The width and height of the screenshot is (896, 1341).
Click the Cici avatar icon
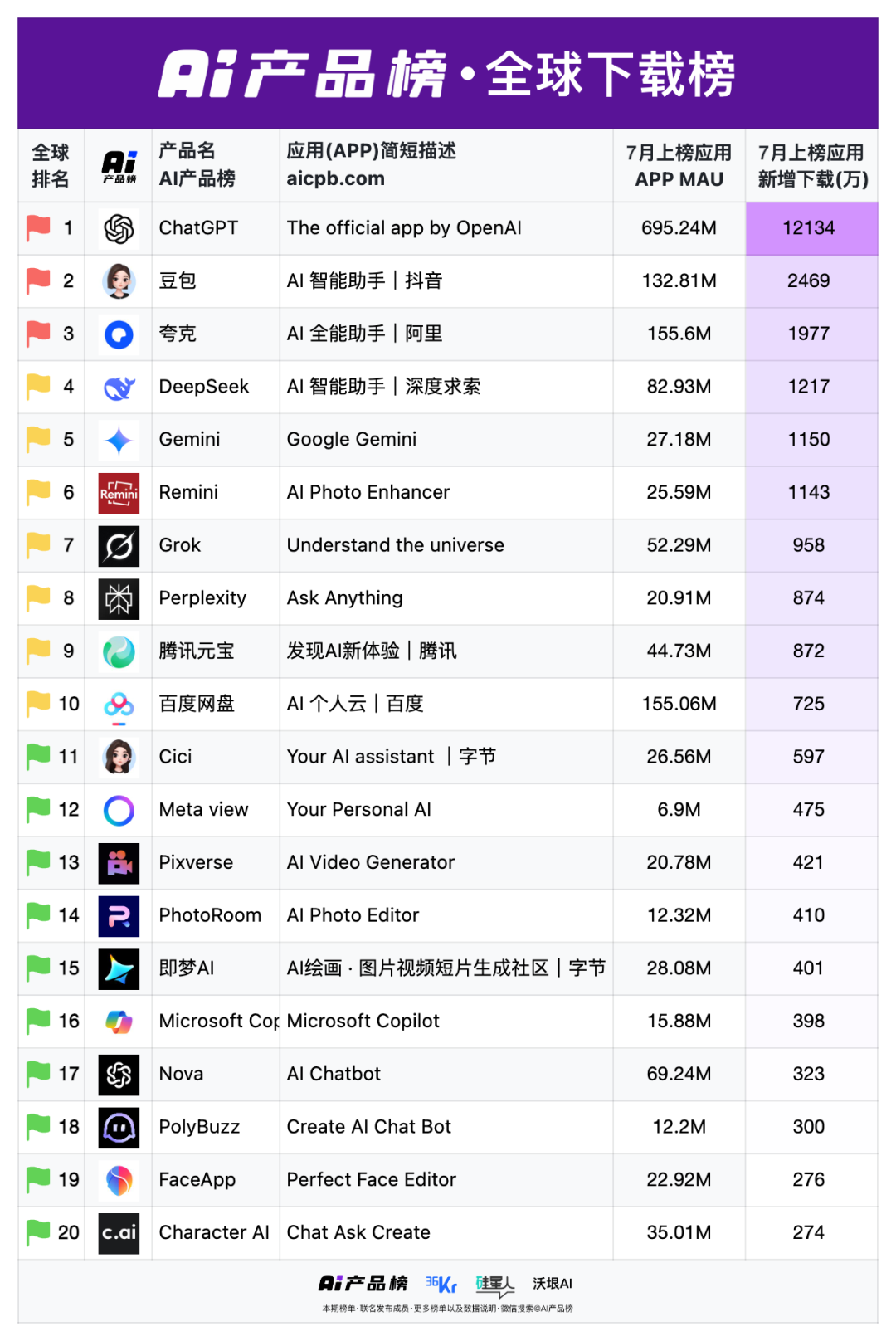tap(119, 757)
